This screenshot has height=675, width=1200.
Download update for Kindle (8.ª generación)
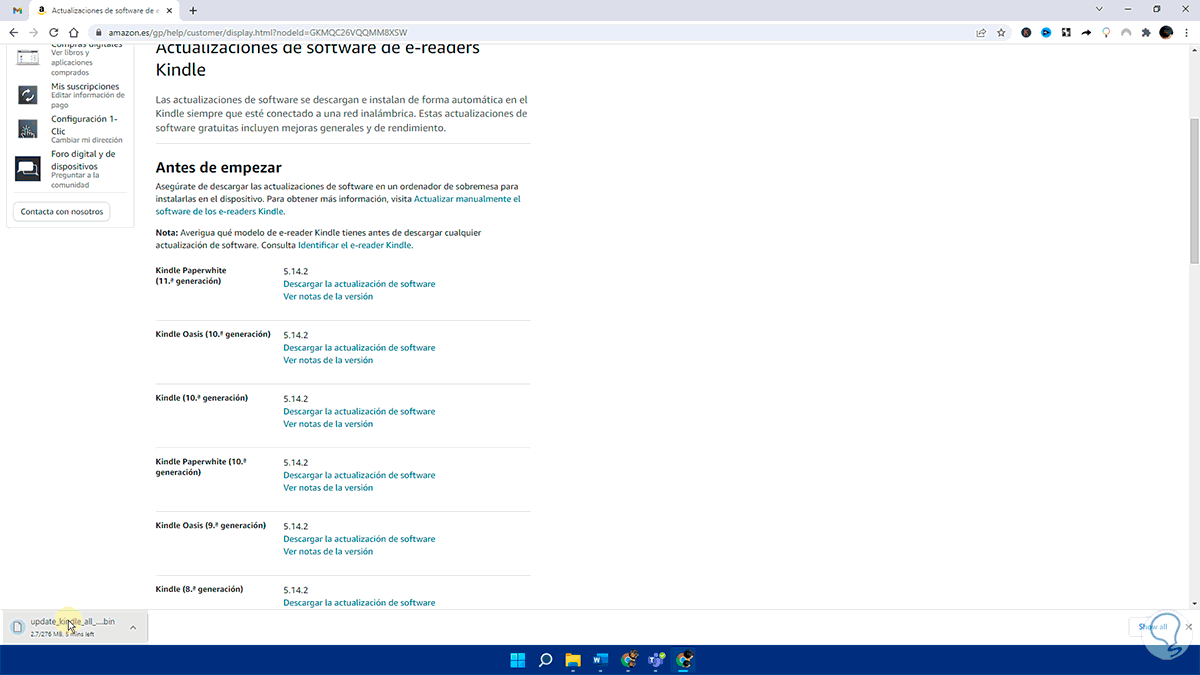pyautogui.click(x=359, y=603)
